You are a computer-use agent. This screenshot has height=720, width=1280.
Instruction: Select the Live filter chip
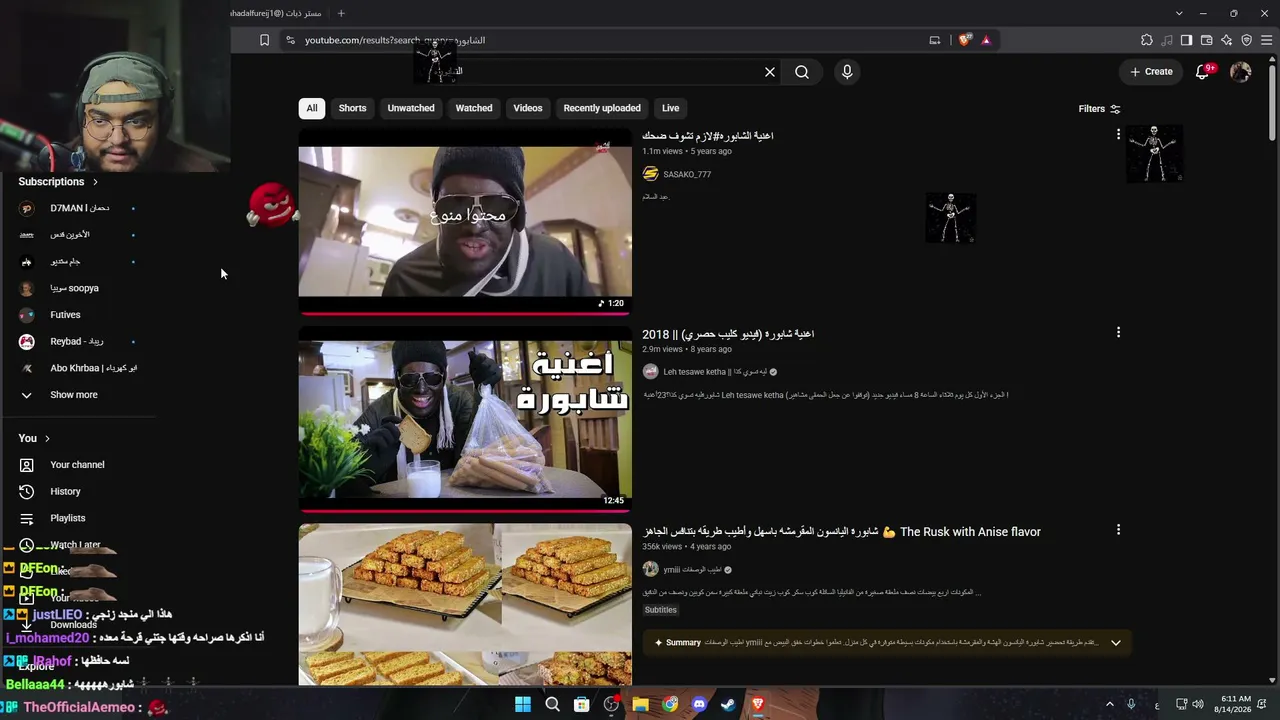pos(670,108)
